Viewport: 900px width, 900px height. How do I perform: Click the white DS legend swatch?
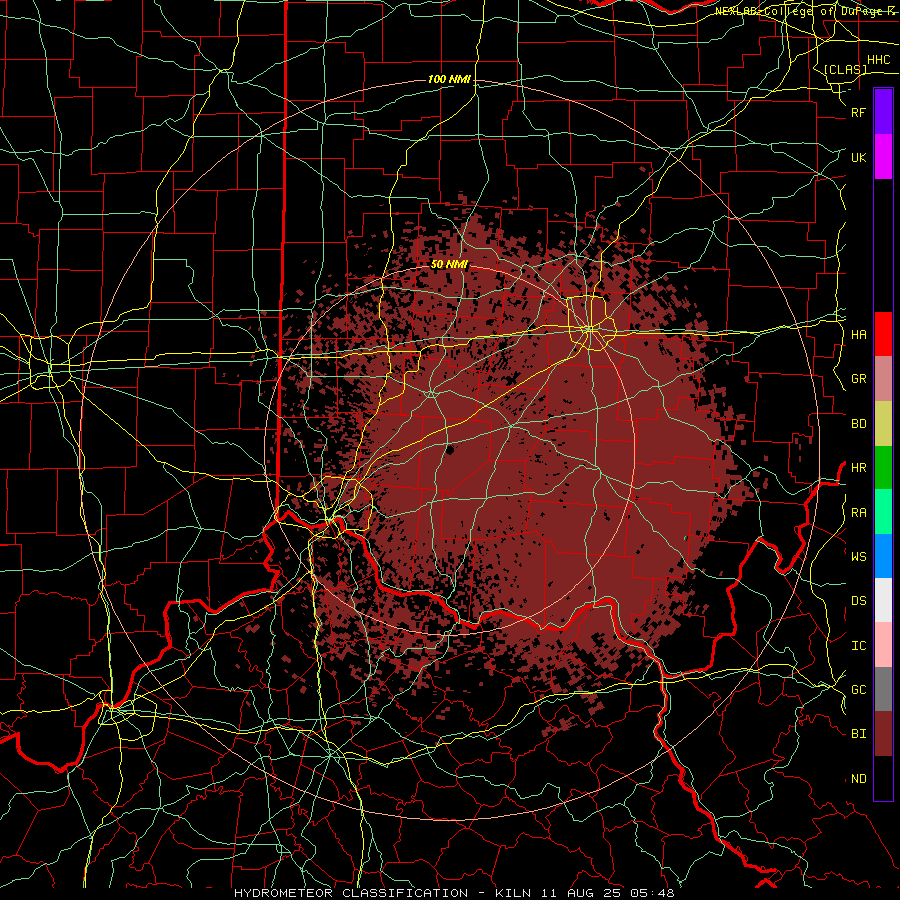pos(883,600)
